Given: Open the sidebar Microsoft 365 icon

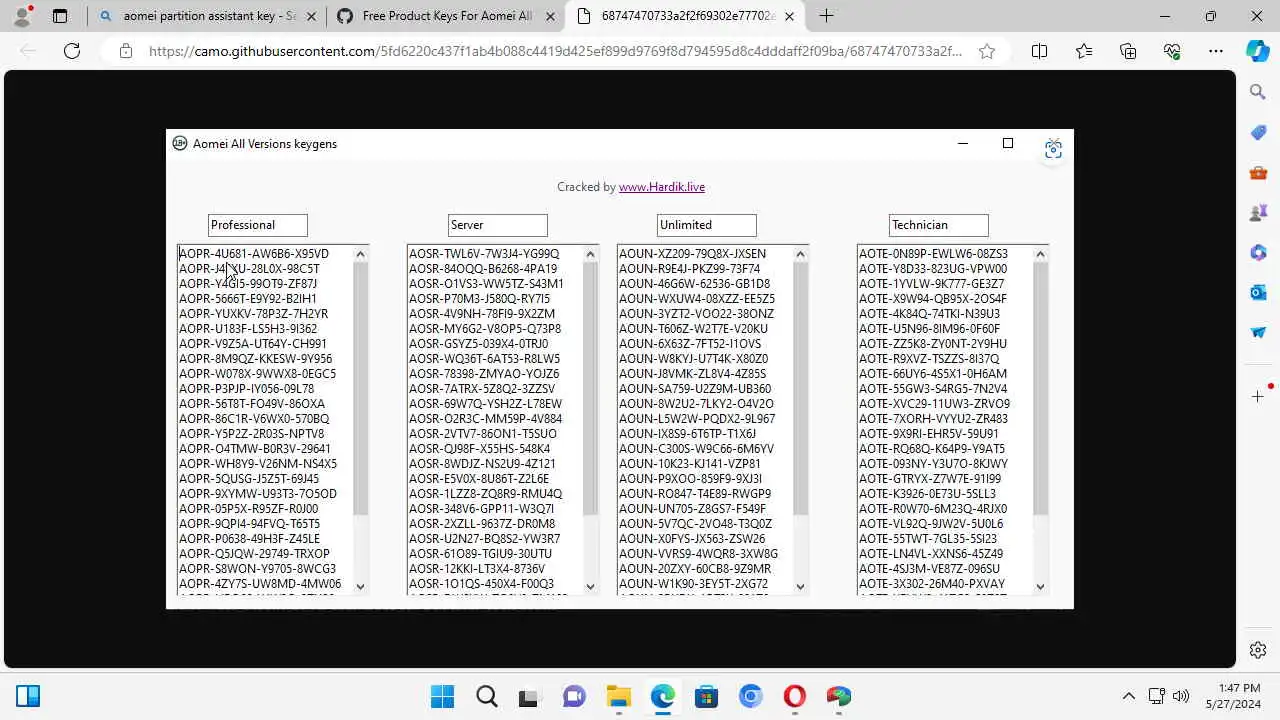Looking at the screenshot, I should click(x=1258, y=252).
